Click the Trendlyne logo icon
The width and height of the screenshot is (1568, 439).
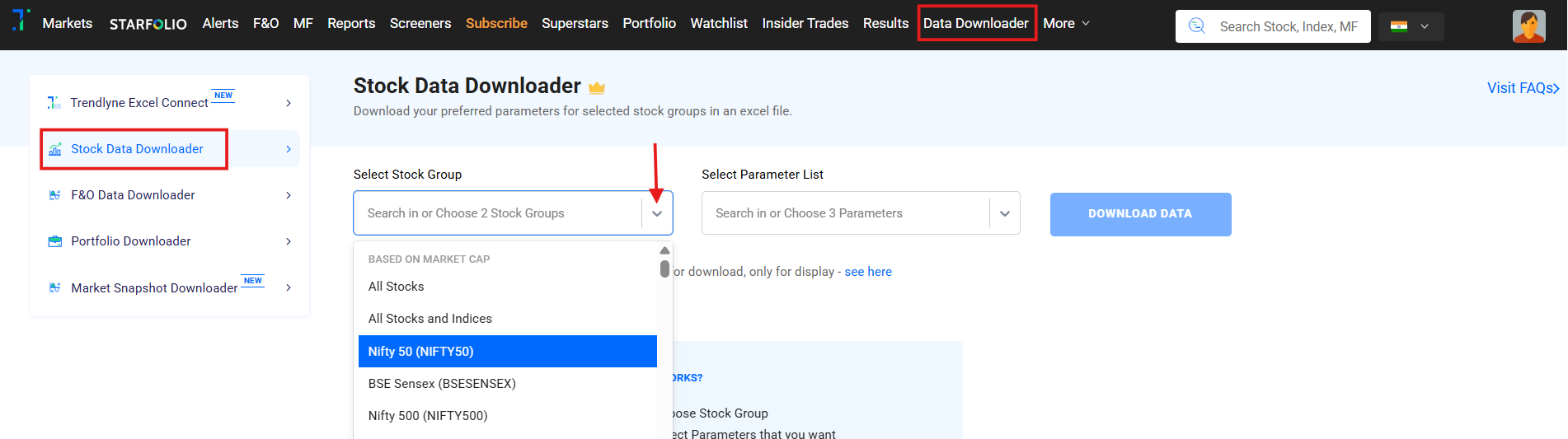point(21,20)
